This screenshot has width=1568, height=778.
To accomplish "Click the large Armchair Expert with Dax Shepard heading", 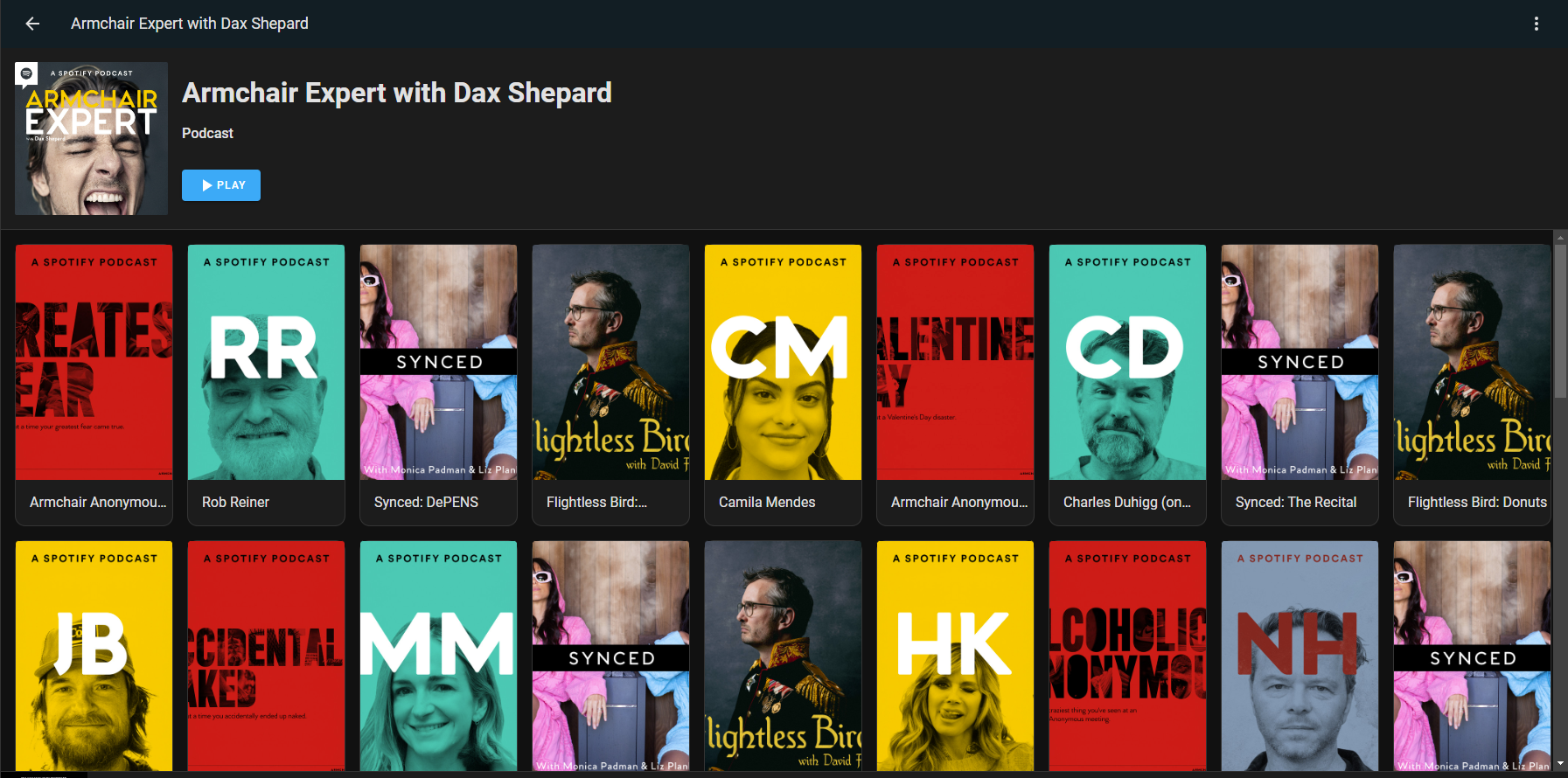I will [397, 93].
